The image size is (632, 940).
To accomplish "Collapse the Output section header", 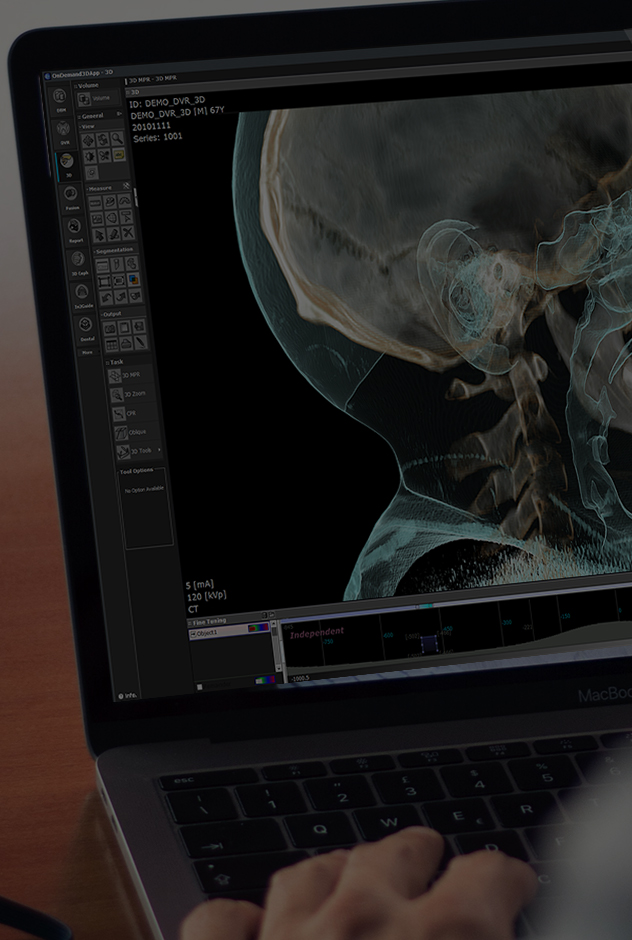I will coord(111,314).
